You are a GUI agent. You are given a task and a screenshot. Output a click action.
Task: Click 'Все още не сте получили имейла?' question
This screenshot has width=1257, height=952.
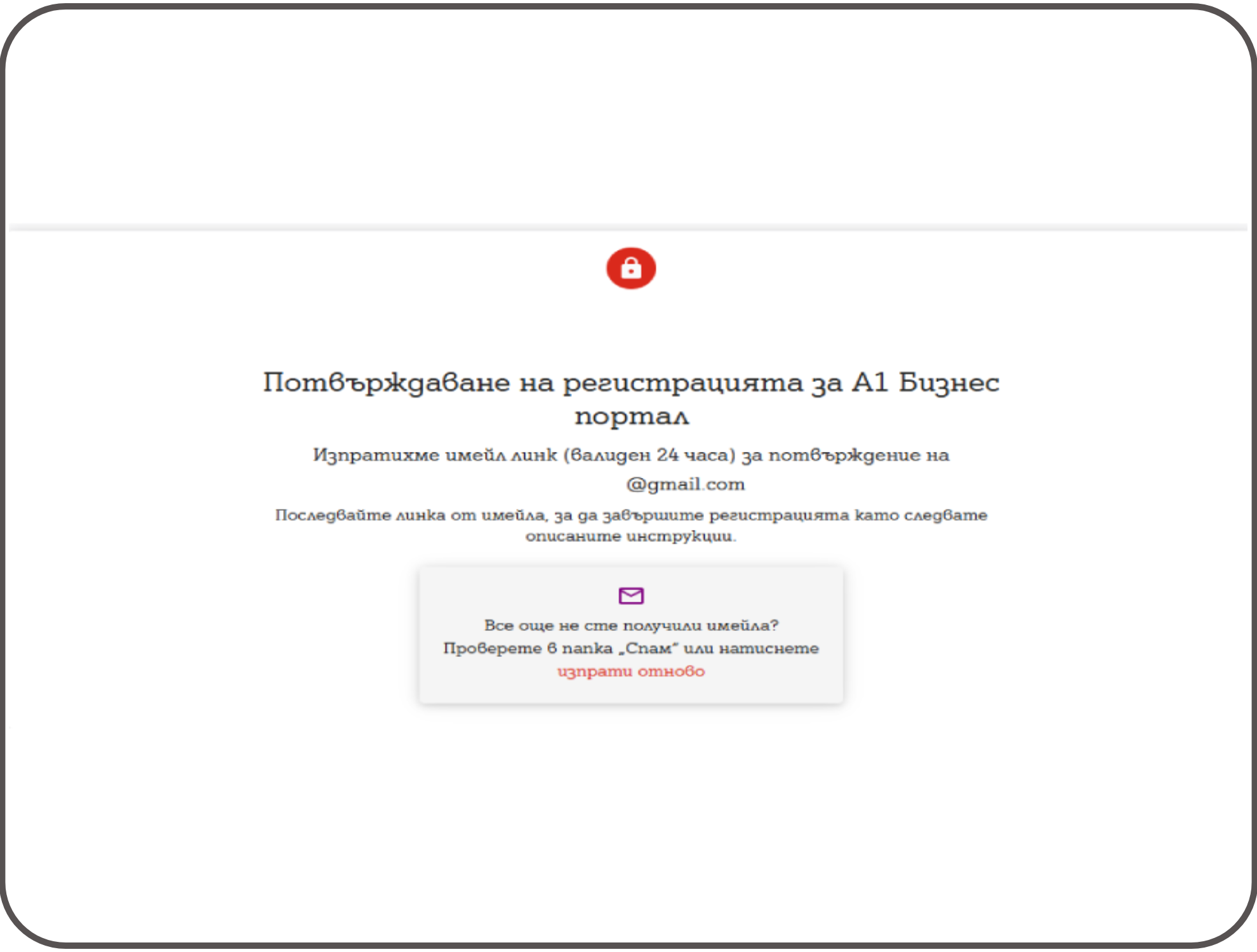coord(630,625)
